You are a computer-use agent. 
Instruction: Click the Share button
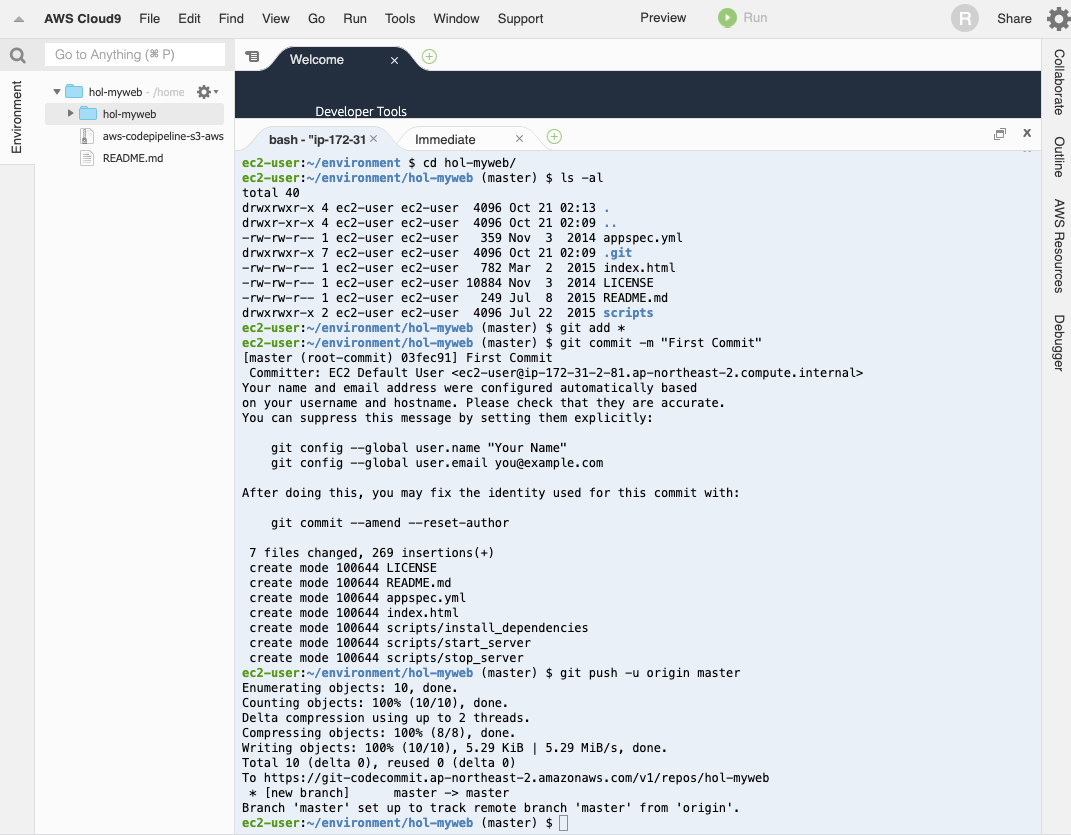tap(1014, 18)
